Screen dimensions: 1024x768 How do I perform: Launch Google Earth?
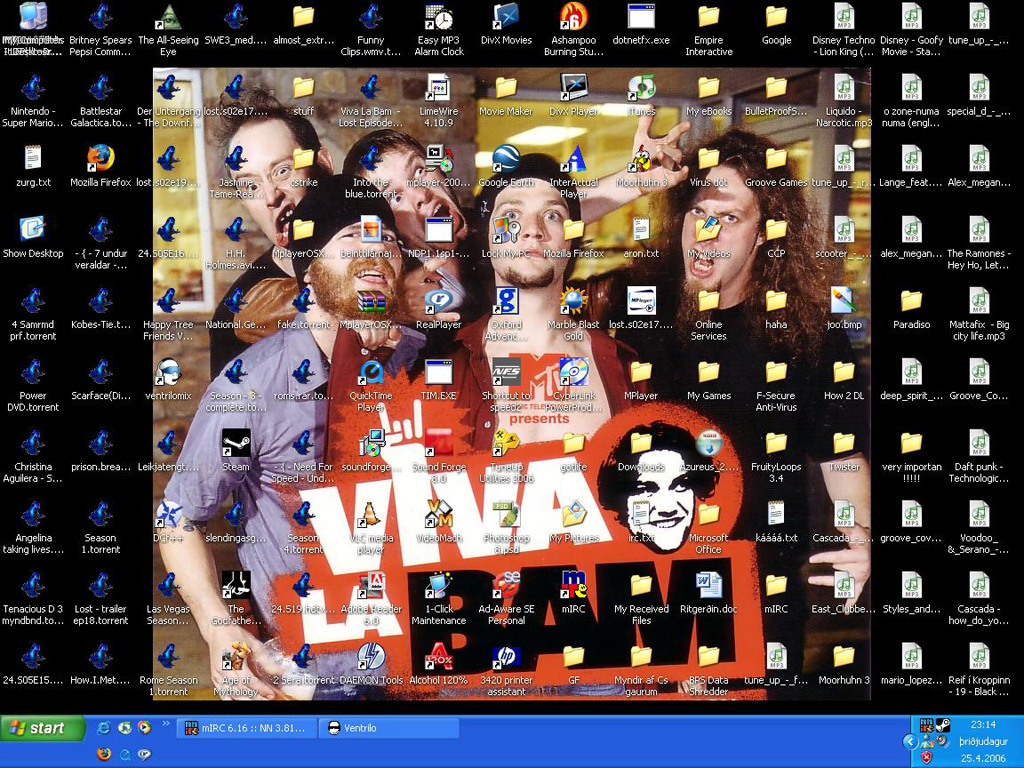(x=506, y=167)
